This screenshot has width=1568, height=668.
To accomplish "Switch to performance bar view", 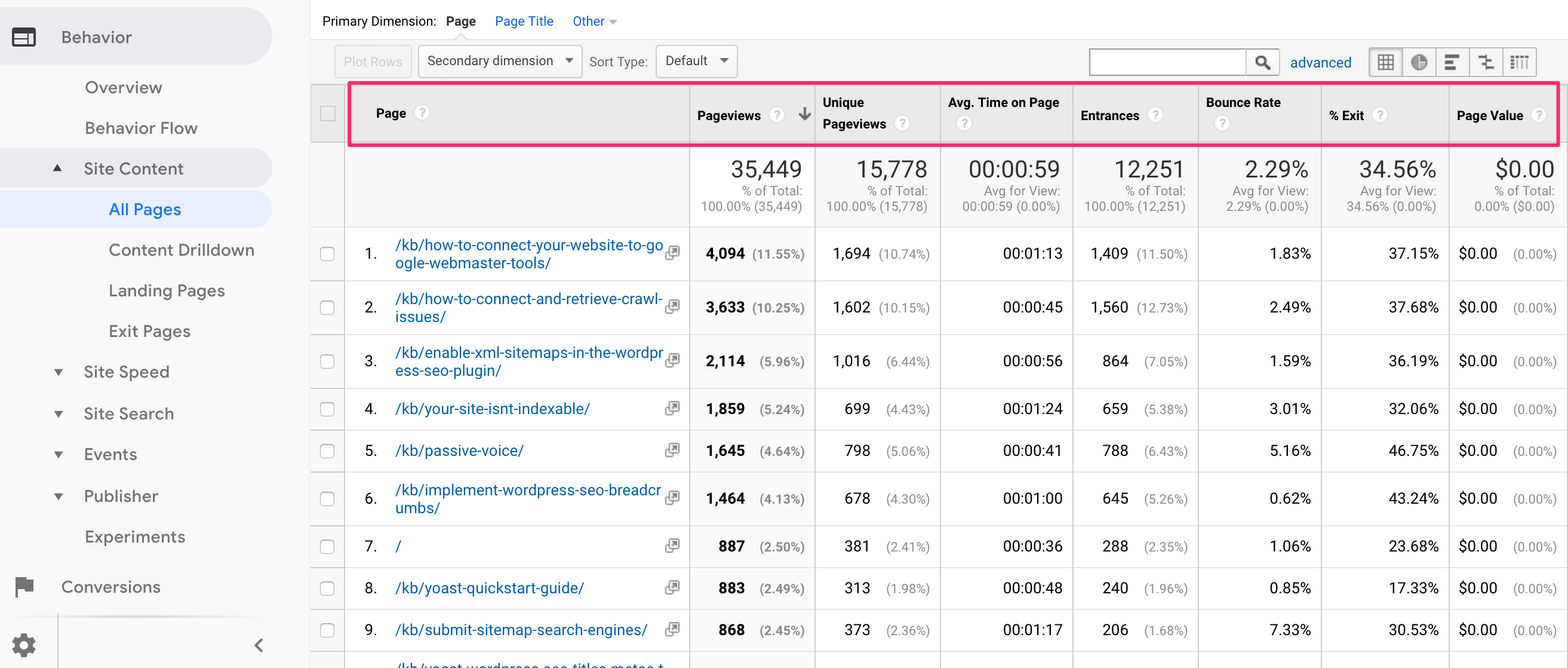I will coord(1452,62).
